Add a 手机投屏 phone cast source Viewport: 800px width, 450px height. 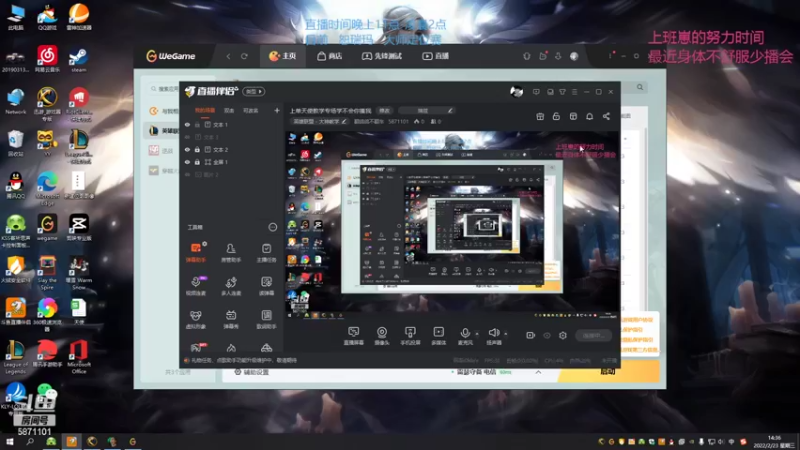coord(410,336)
